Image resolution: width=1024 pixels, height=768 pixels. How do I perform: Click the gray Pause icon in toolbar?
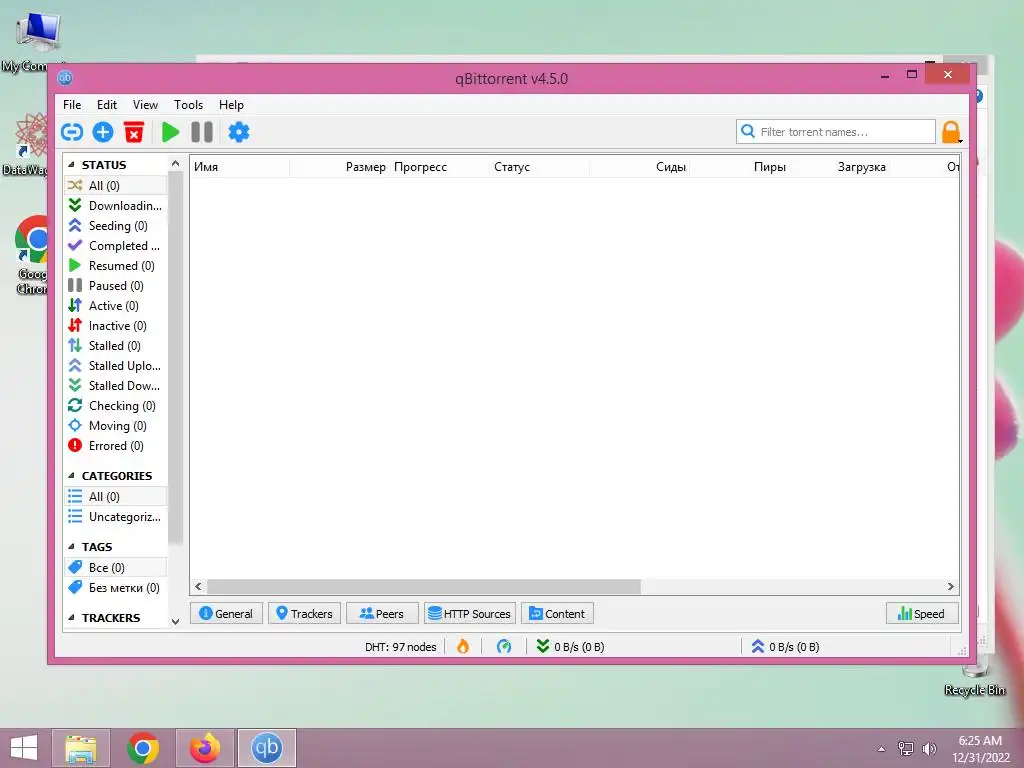pos(202,133)
